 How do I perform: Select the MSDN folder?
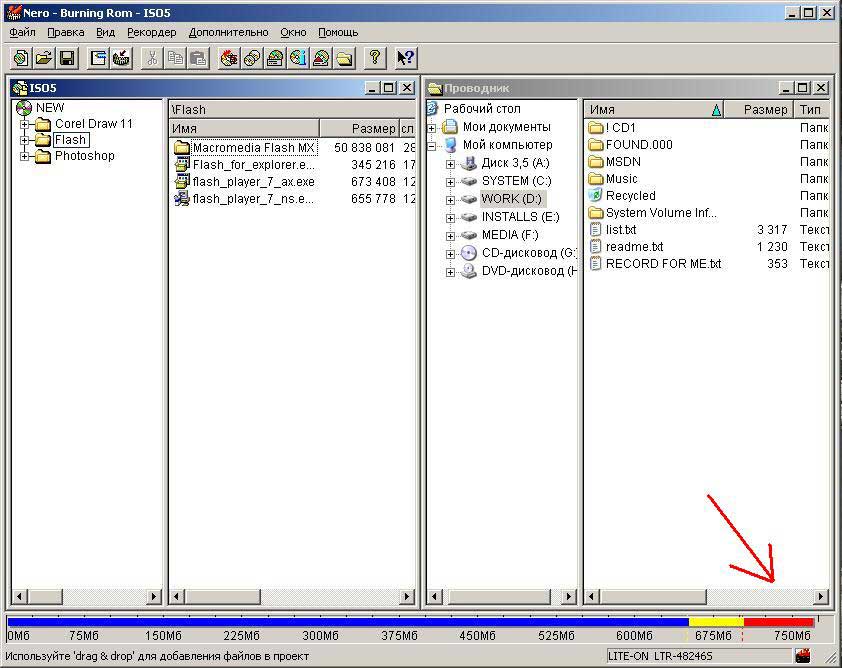coord(614,162)
